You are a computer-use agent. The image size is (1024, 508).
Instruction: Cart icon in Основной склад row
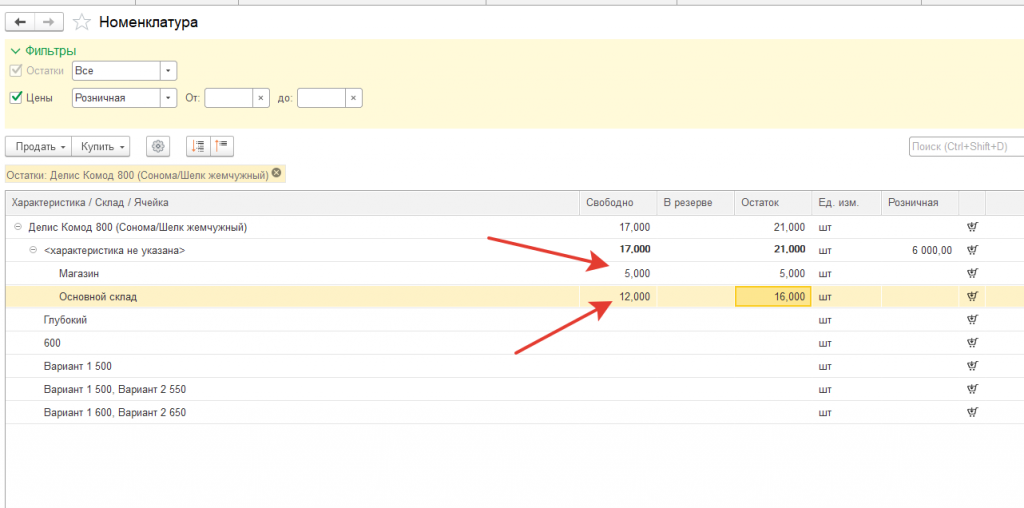click(x=972, y=296)
